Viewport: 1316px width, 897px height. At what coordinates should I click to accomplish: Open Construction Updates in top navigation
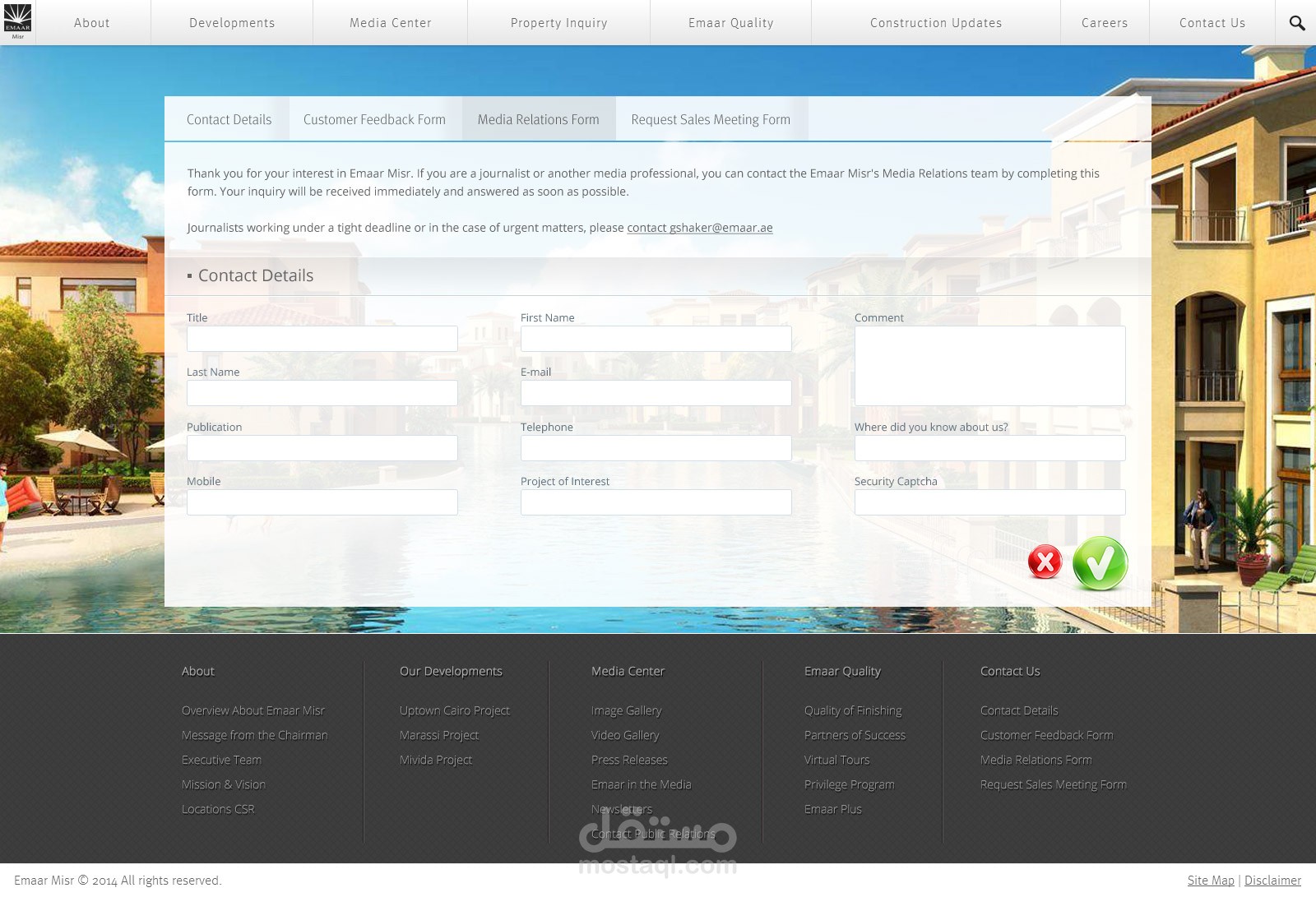point(936,23)
